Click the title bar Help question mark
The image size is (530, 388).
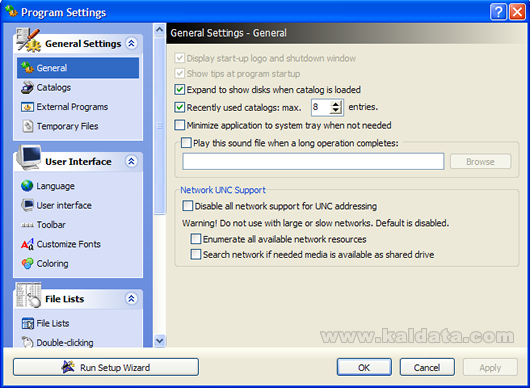(498, 12)
